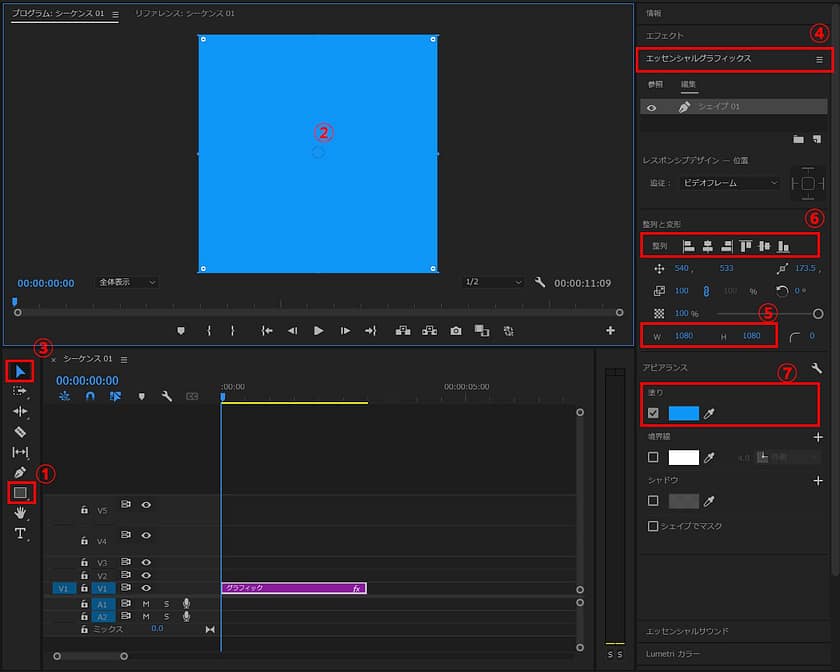Click the blue fill color swatch
This screenshot has height=672, width=840.
click(683, 413)
